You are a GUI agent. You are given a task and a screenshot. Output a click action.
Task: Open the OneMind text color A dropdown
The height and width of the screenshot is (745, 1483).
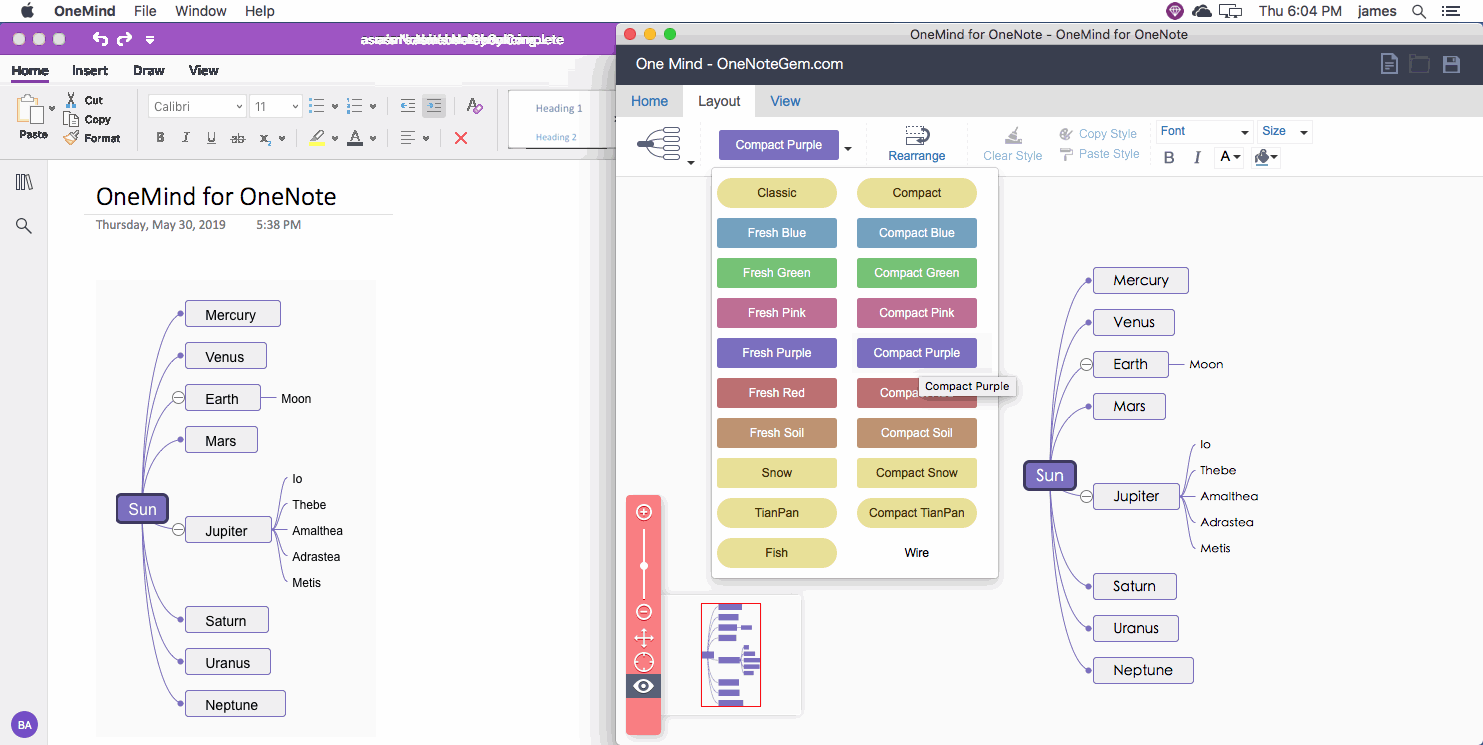point(1229,157)
